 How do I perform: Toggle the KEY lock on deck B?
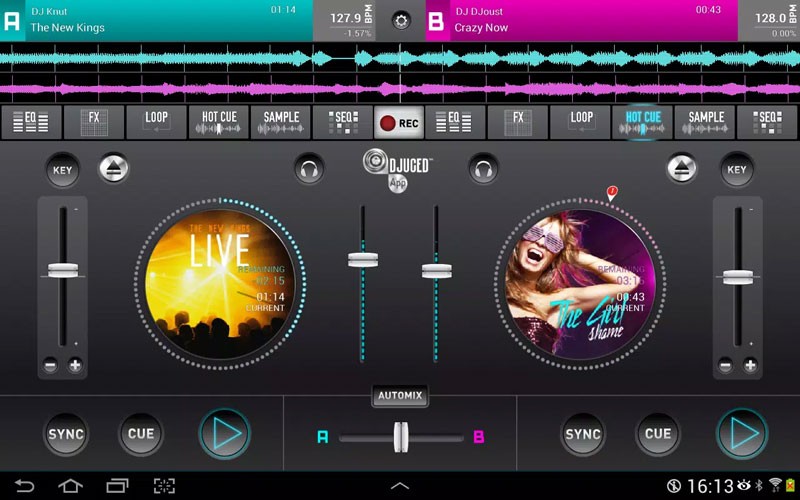coord(736,170)
